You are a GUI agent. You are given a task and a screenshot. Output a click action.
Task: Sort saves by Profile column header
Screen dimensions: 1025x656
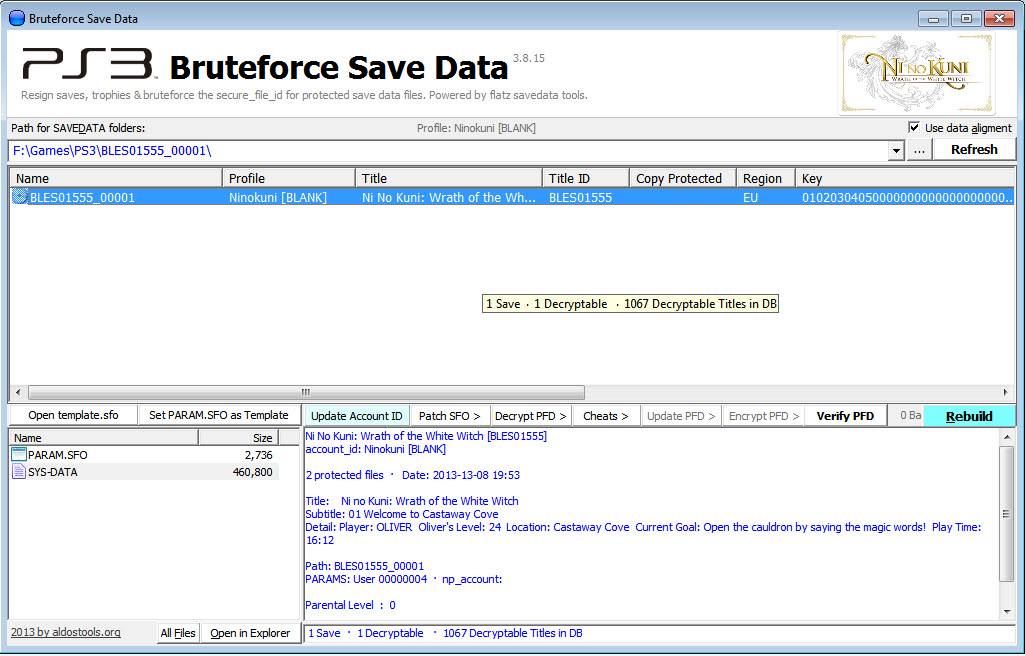[x=289, y=178]
